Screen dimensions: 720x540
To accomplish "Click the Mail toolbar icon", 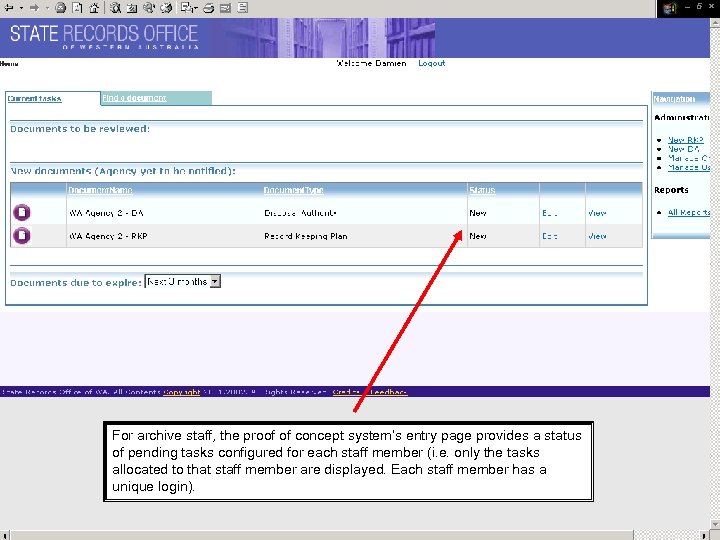I will (189, 8).
